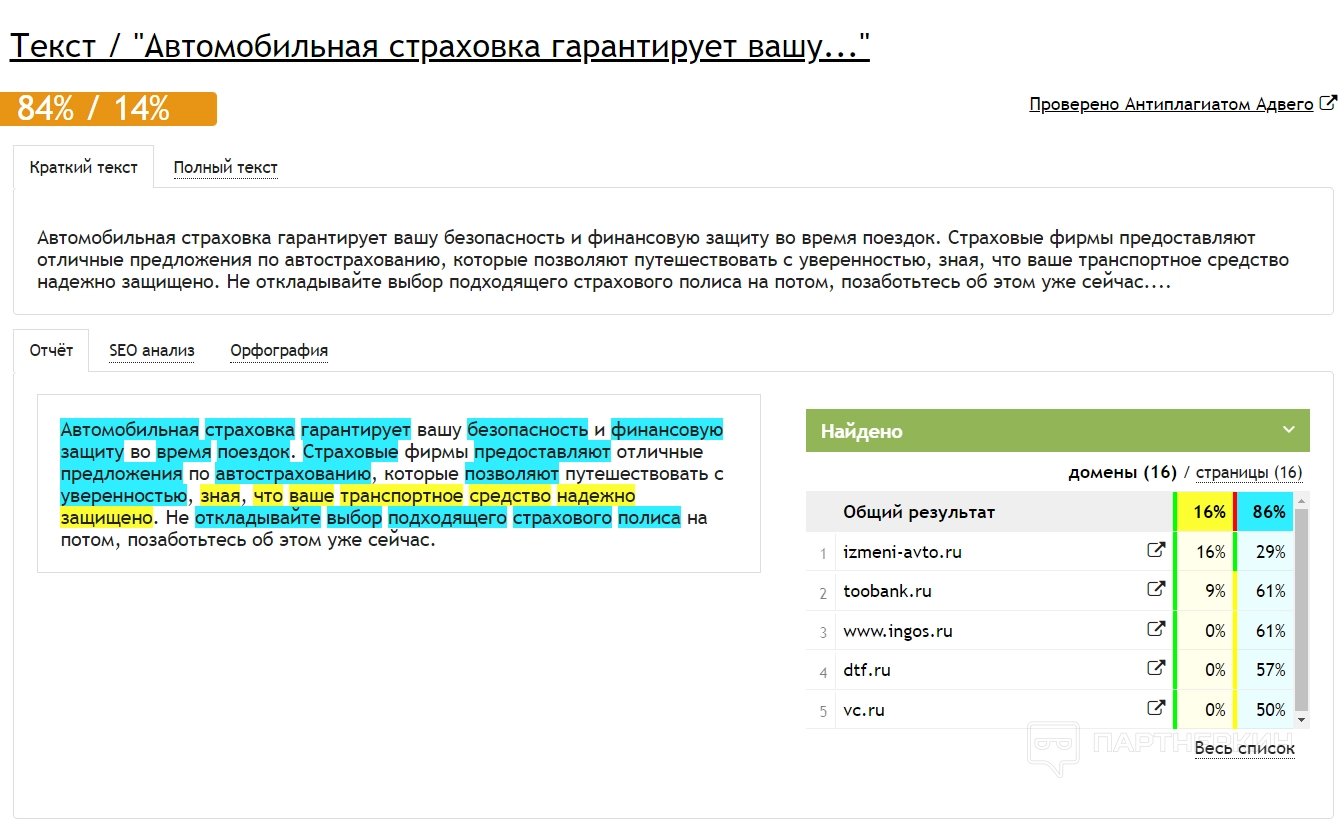The height and width of the screenshot is (830, 1344).
Task: Select the Краткий текст tab
Action: [x=84, y=167]
